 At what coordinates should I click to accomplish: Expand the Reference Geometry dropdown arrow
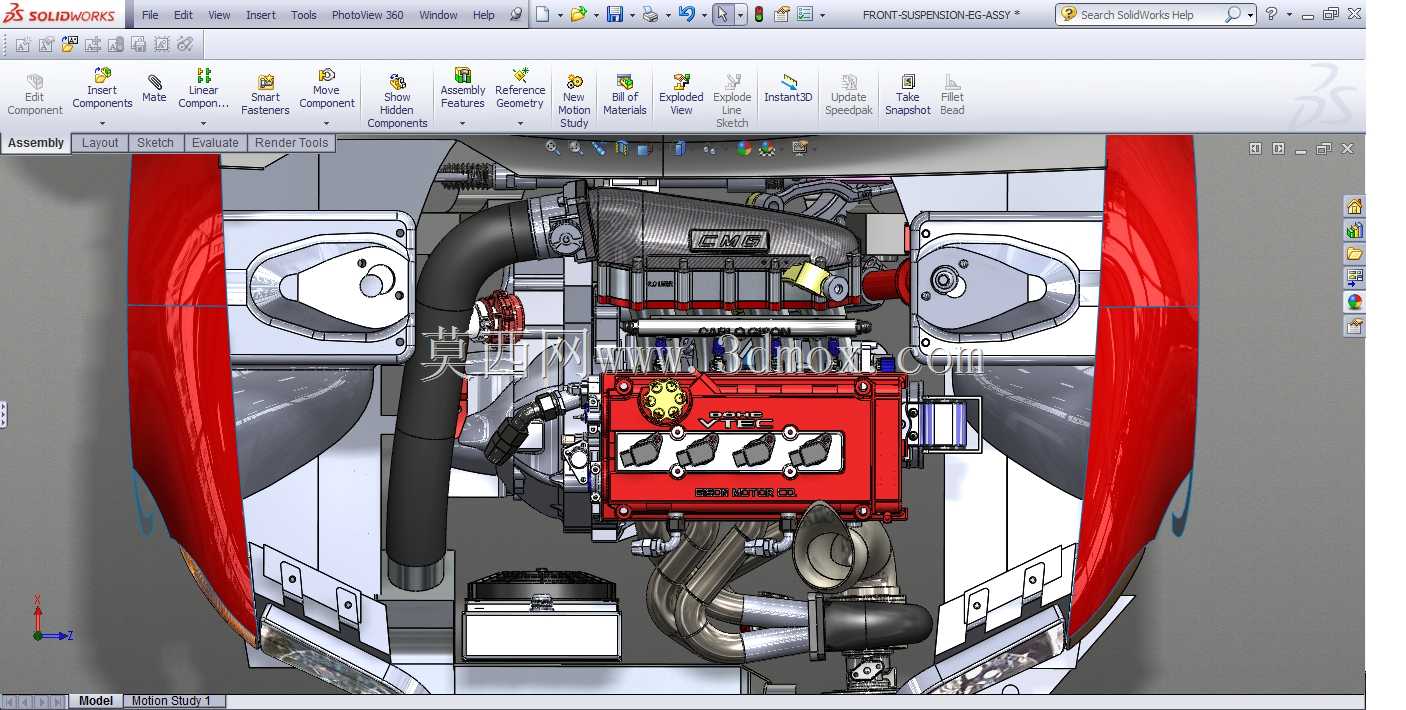pos(520,124)
